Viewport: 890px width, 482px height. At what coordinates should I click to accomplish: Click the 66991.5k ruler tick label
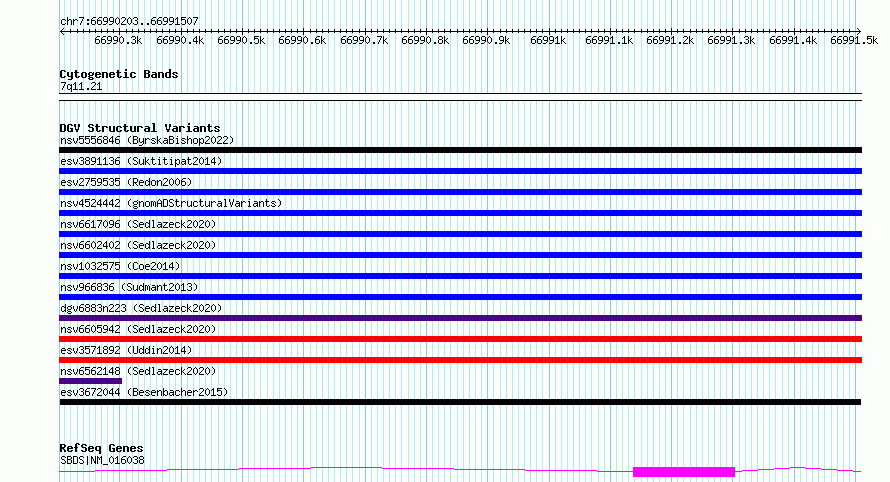[854, 41]
